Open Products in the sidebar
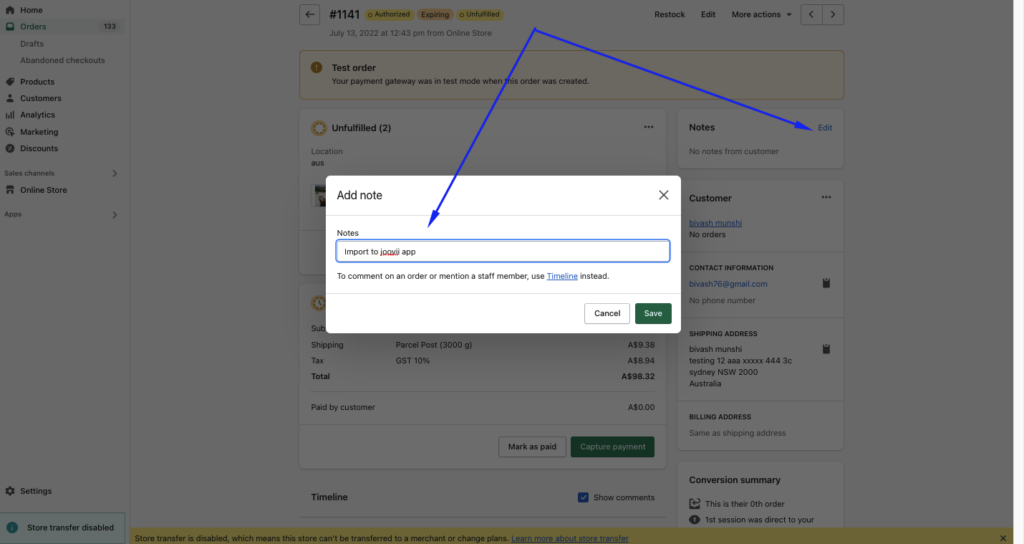1024x544 pixels. (x=37, y=82)
